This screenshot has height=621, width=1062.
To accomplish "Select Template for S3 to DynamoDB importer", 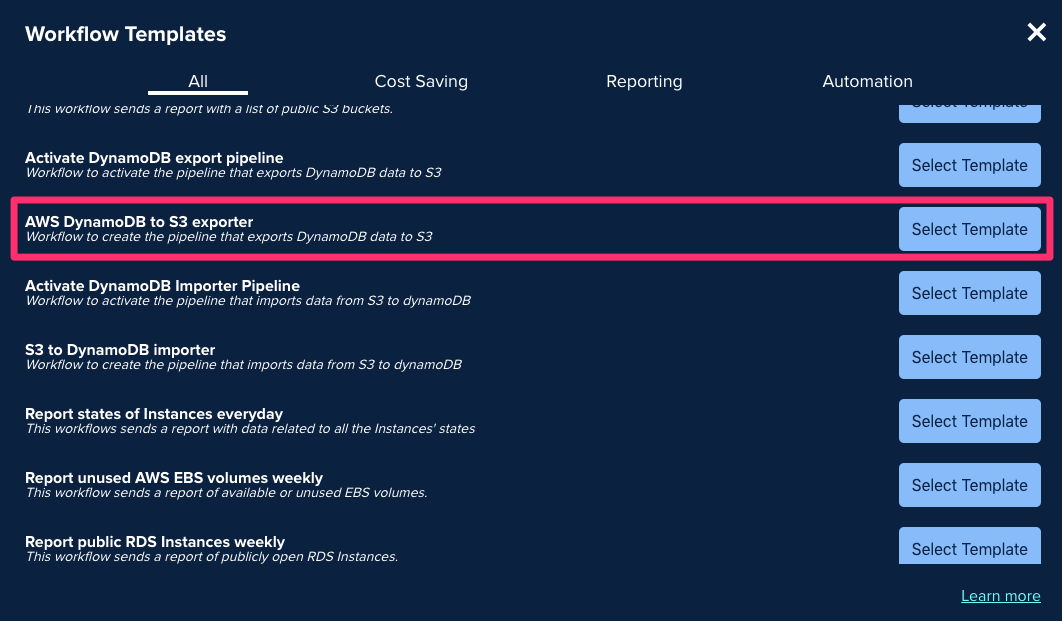I will [970, 357].
